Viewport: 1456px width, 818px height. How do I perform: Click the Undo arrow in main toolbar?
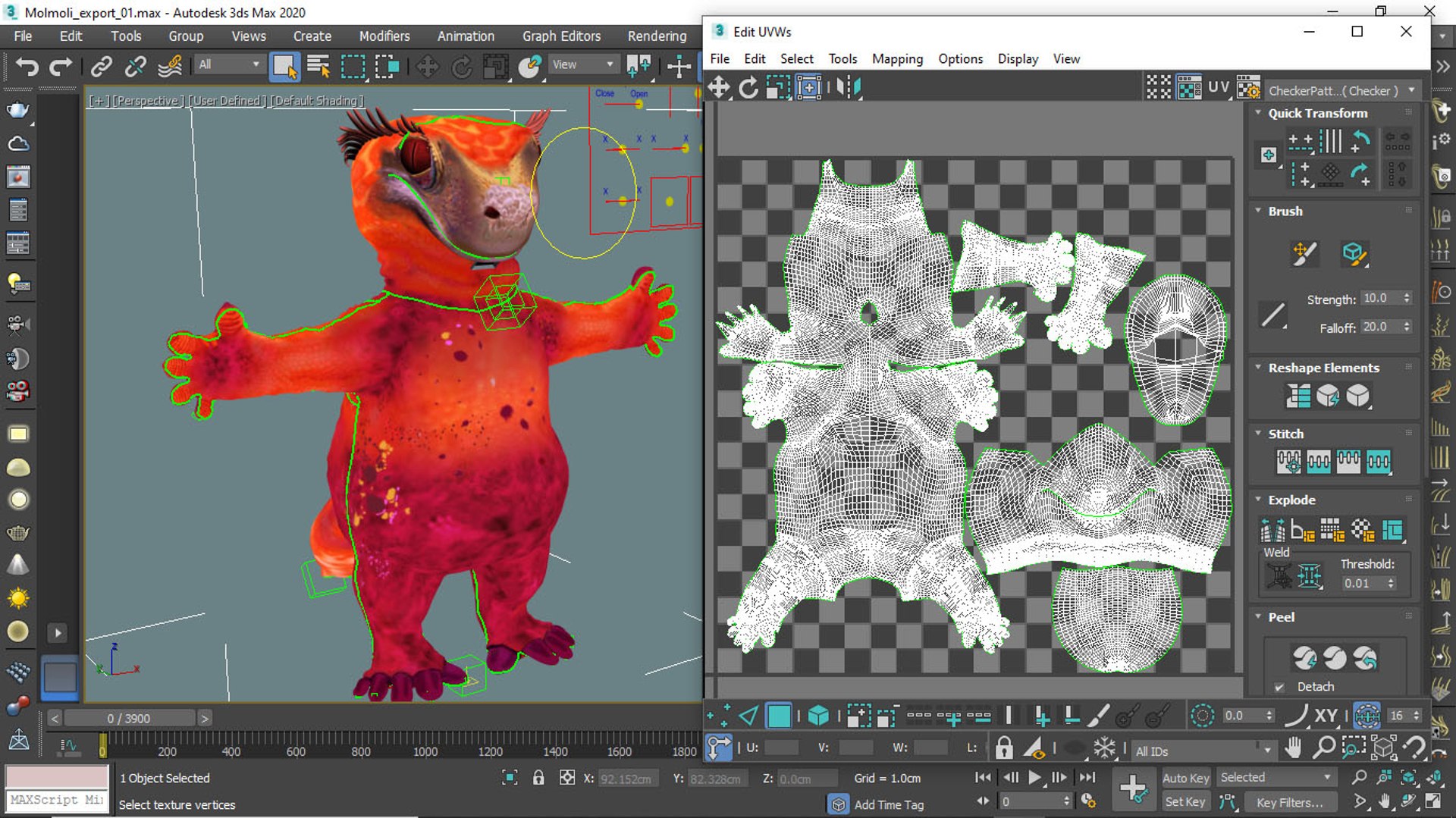pos(27,67)
